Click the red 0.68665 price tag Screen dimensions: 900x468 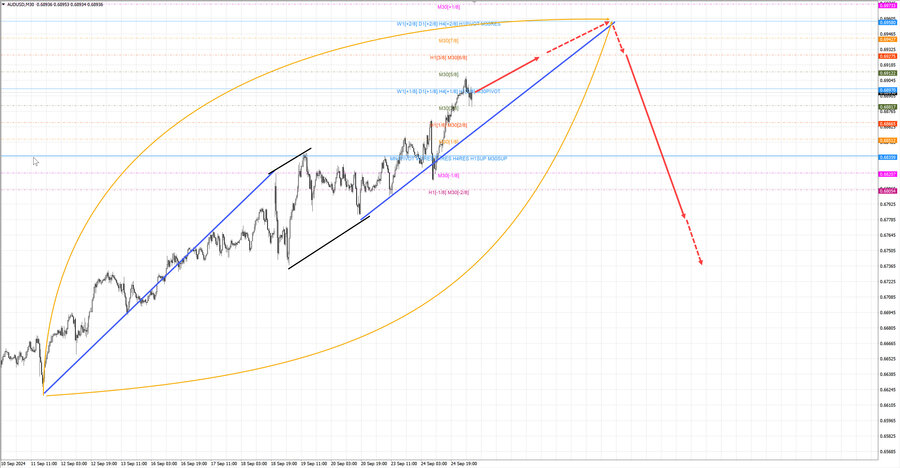888,124
